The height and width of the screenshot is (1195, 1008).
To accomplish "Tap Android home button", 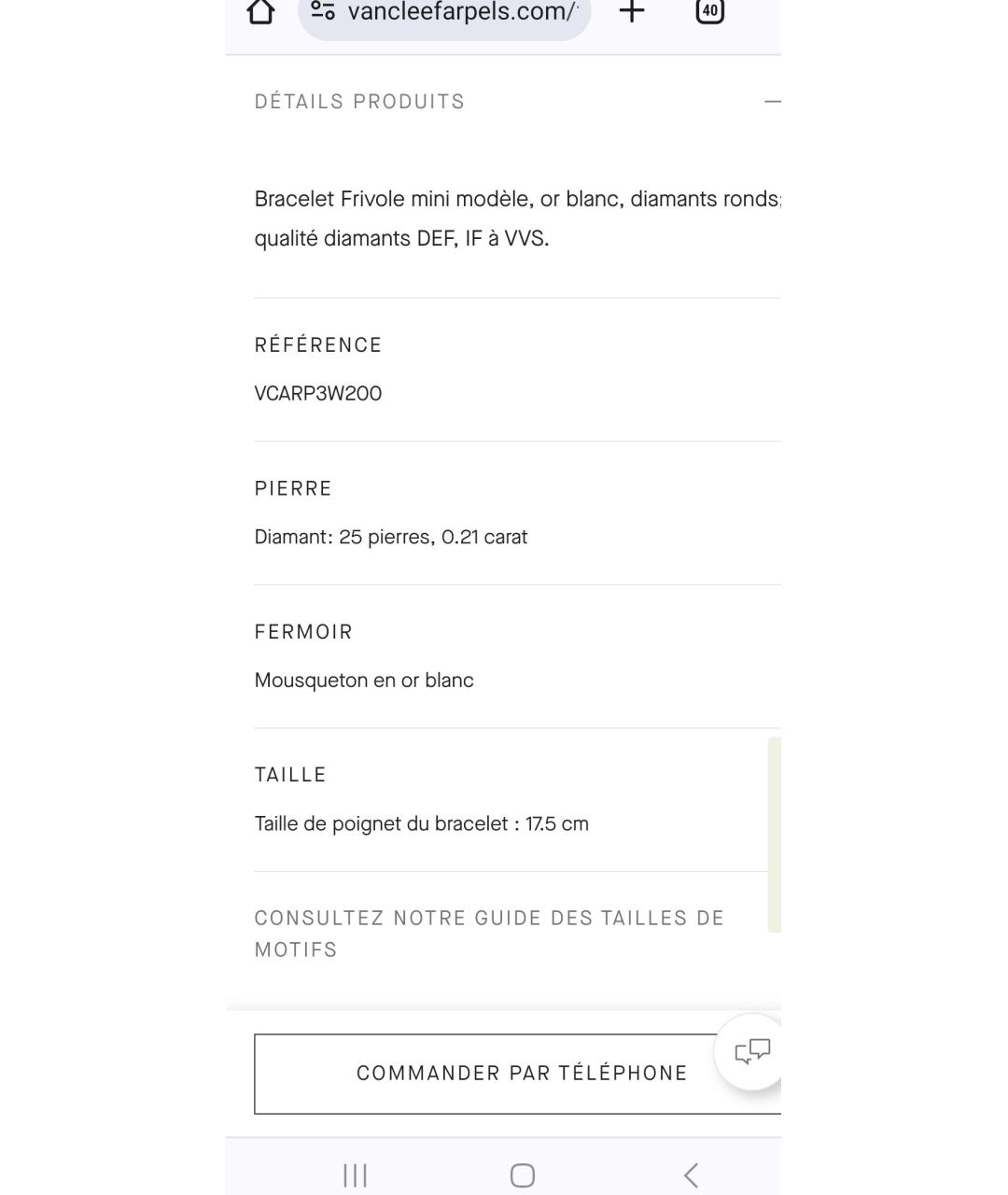I will (523, 1174).
